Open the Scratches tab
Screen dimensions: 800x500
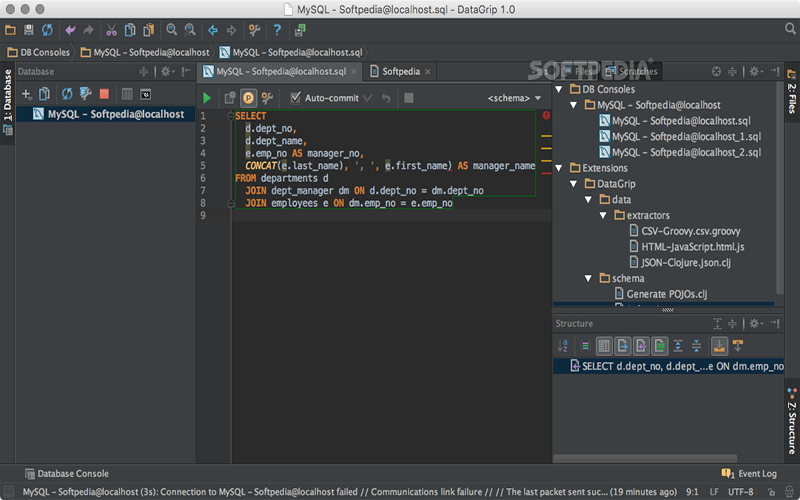(x=632, y=71)
